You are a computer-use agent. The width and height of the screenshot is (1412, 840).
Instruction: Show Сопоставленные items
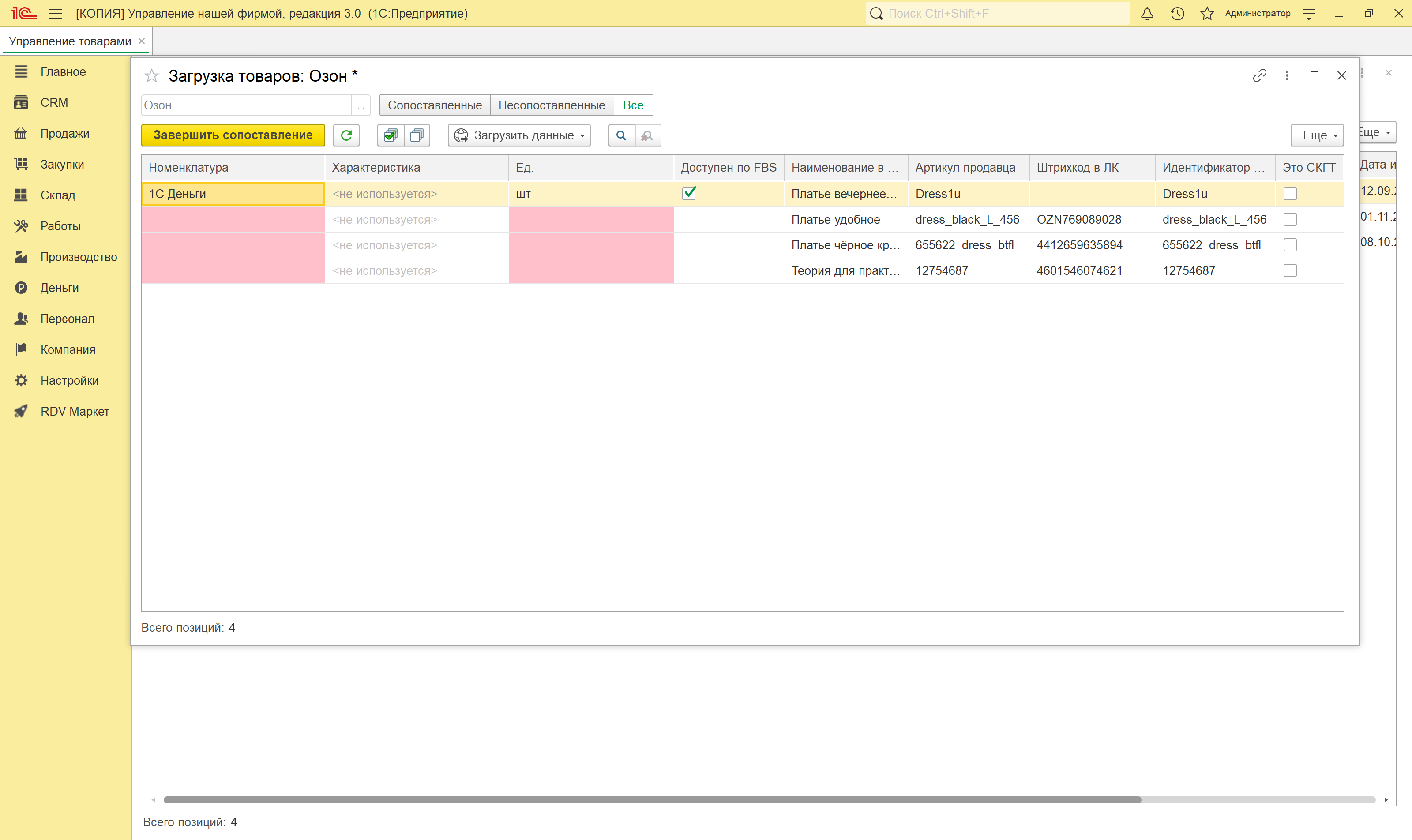[x=435, y=105]
